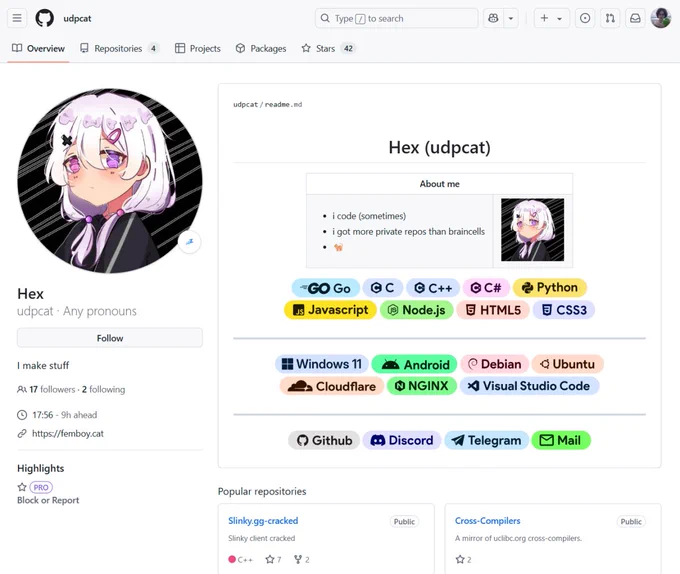Viewport: 680px width, 574px height.
Task: Switch to the Stars tab
Action: coord(328,49)
